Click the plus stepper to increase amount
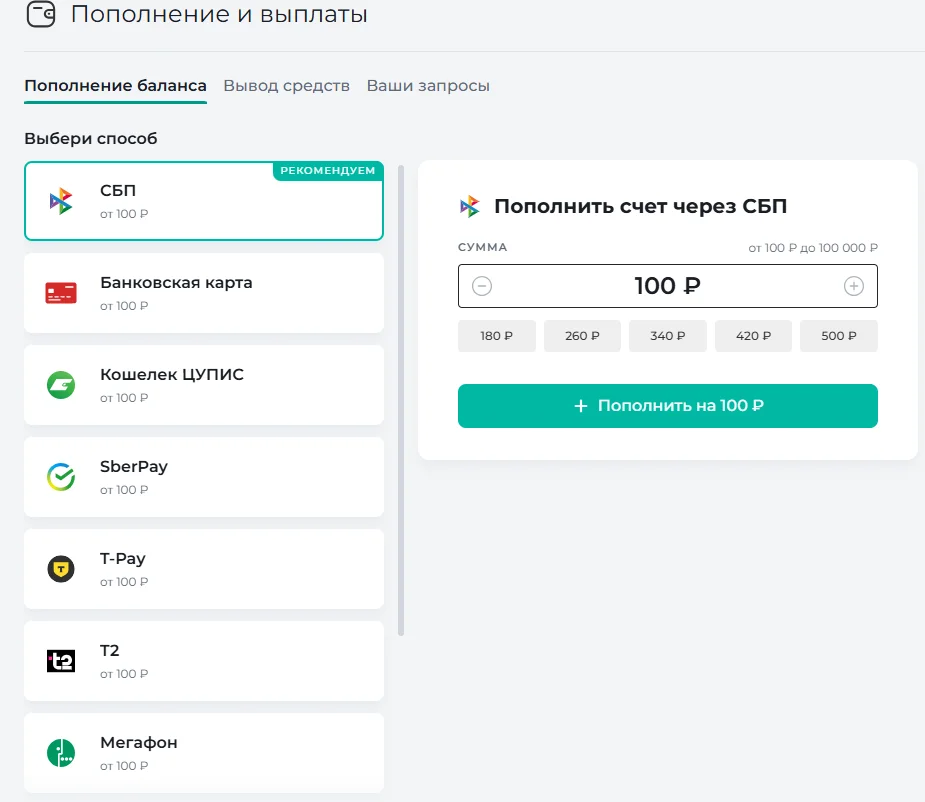The image size is (925, 802). 854,285
